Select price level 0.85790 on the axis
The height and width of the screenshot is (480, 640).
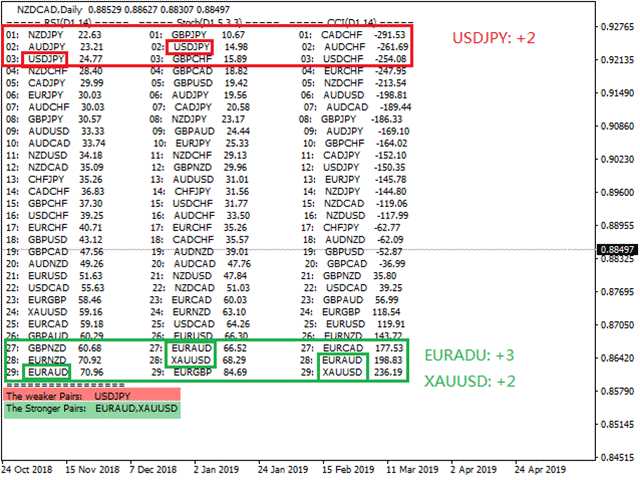click(617, 391)
